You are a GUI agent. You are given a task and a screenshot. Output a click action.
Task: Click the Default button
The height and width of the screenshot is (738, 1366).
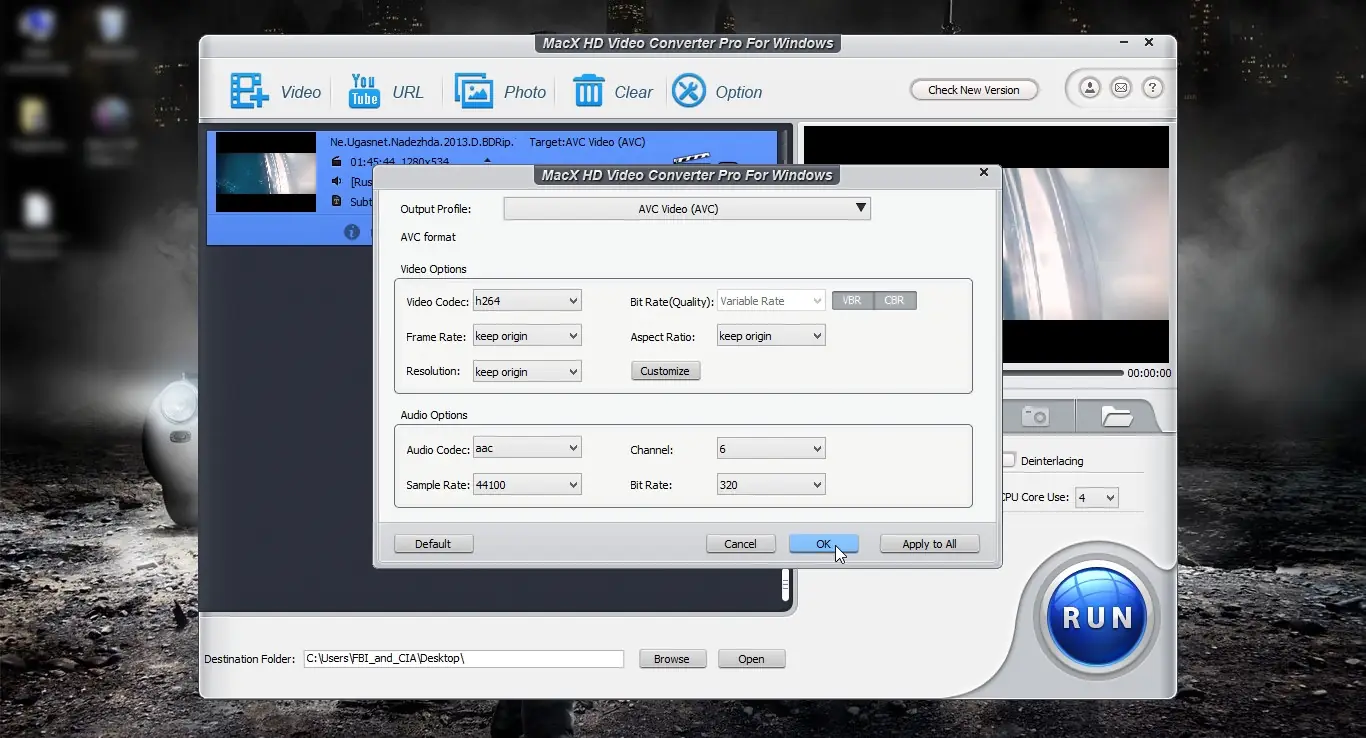click(433, 544)
